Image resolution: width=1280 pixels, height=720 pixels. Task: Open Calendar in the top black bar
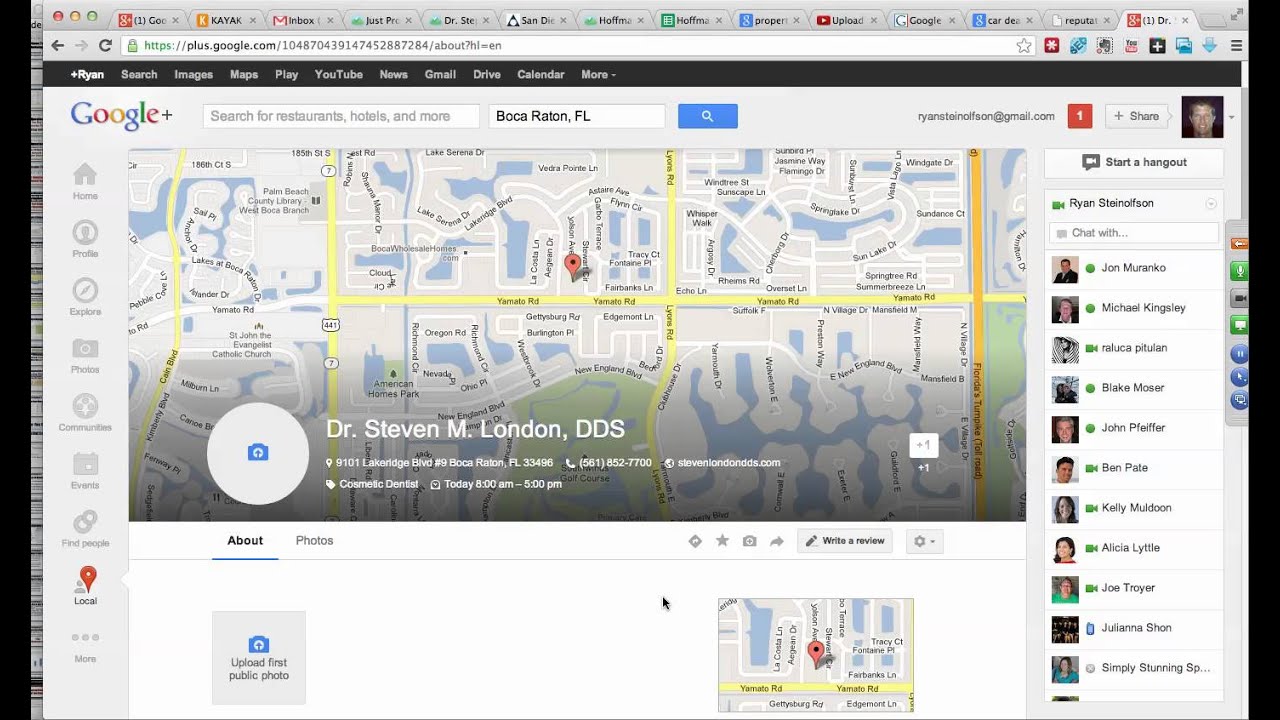541,74
